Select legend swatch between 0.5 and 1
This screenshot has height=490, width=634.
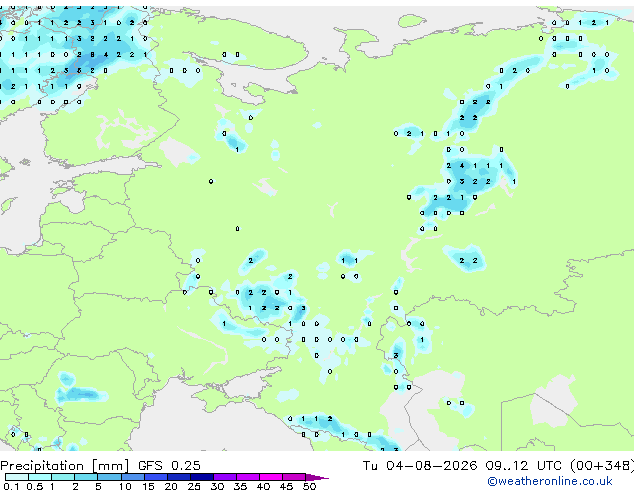[40, 477]
